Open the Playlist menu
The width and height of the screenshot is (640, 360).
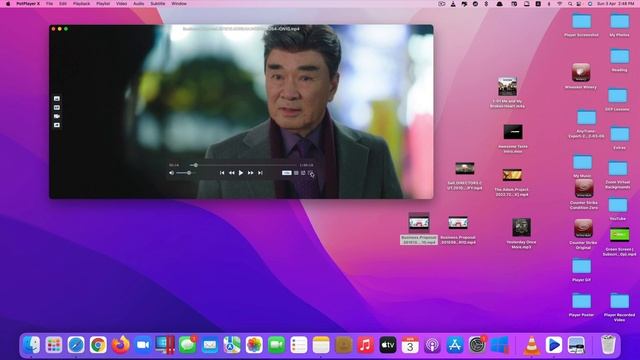[x=103, y=4]
